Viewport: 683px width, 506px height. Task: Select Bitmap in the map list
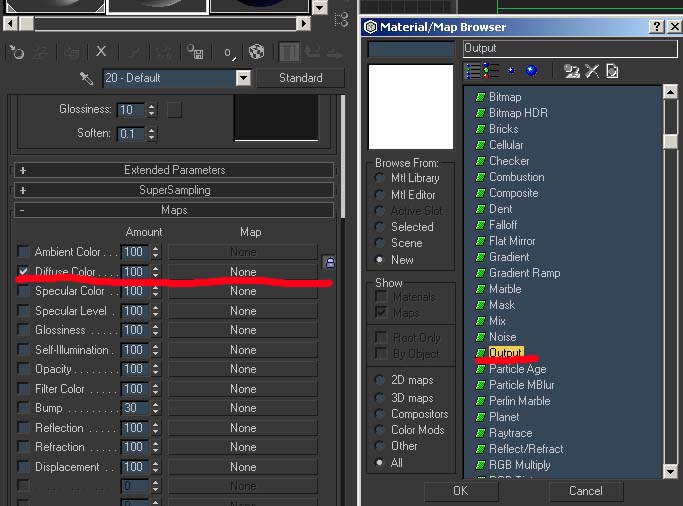pyautogui.click(x=505, y=97)
